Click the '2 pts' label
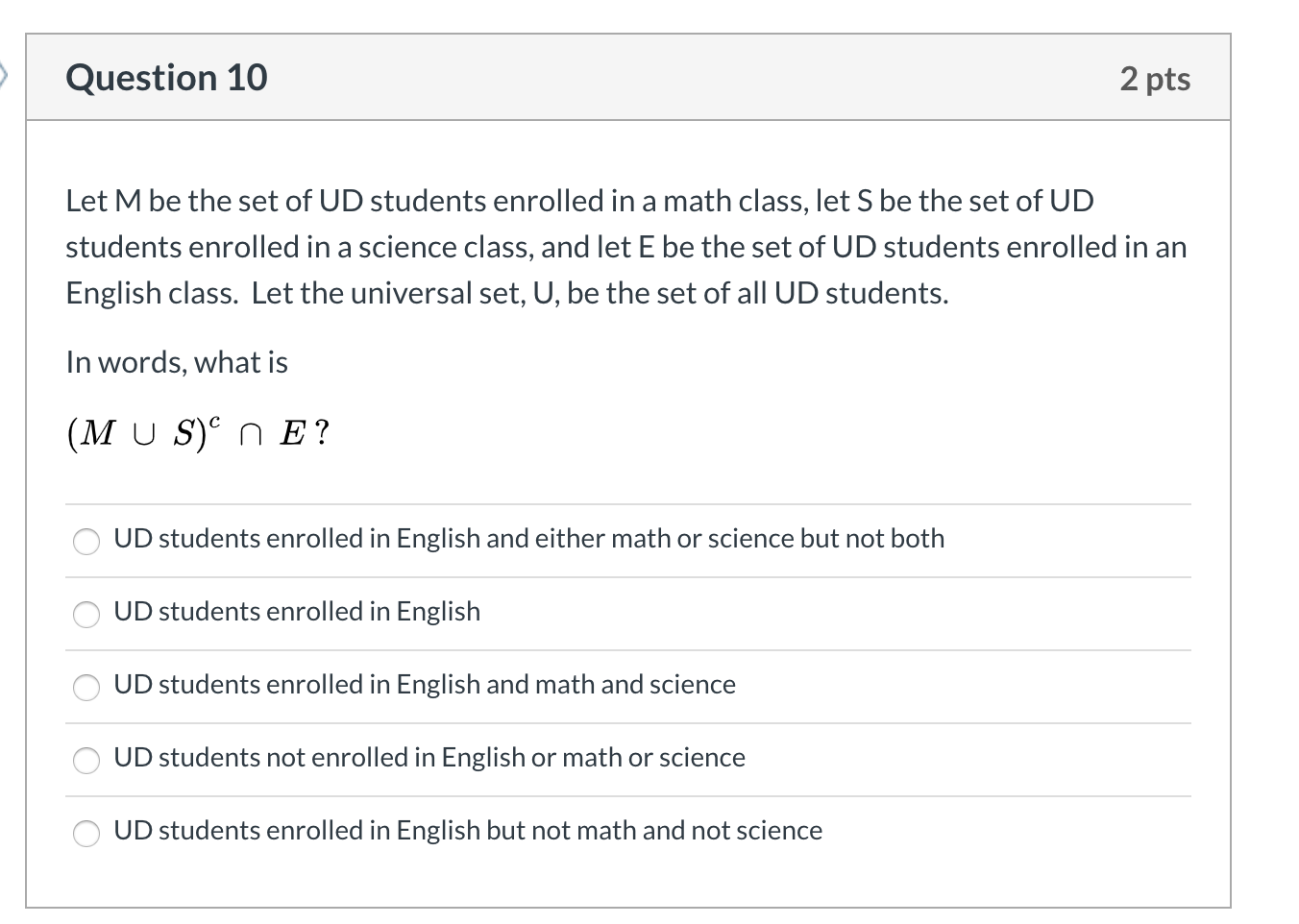 point(1156,80)
